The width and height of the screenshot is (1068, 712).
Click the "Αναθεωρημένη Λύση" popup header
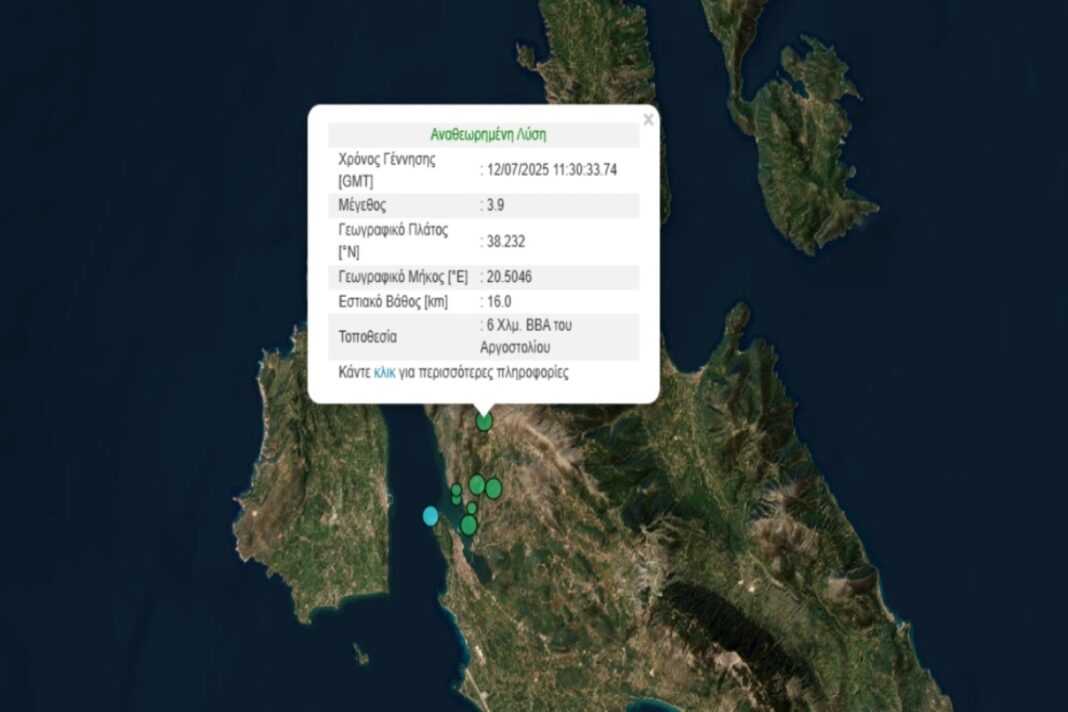(487, 135)
